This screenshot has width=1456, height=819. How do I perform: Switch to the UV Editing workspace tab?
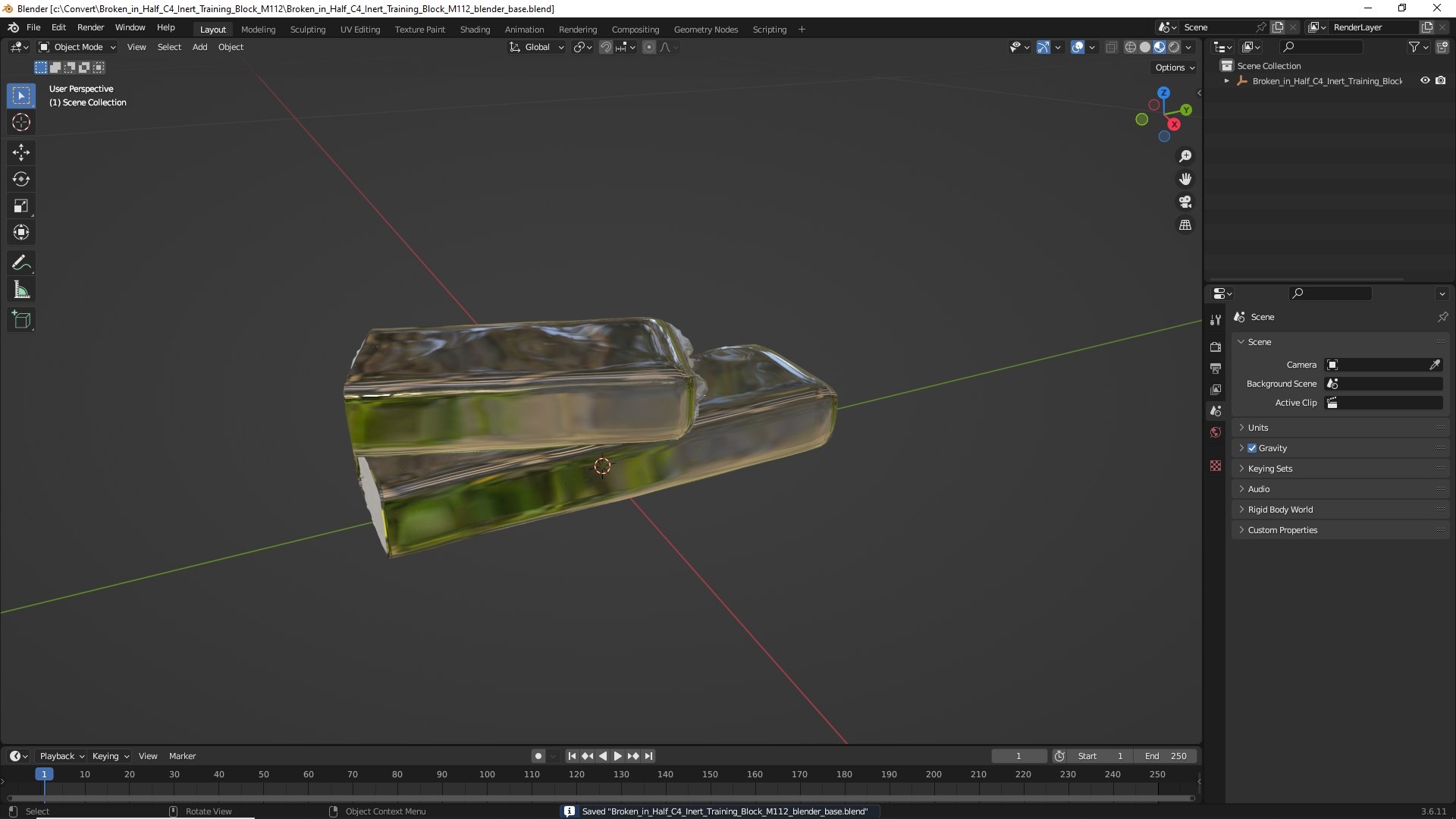pos(360,30)
